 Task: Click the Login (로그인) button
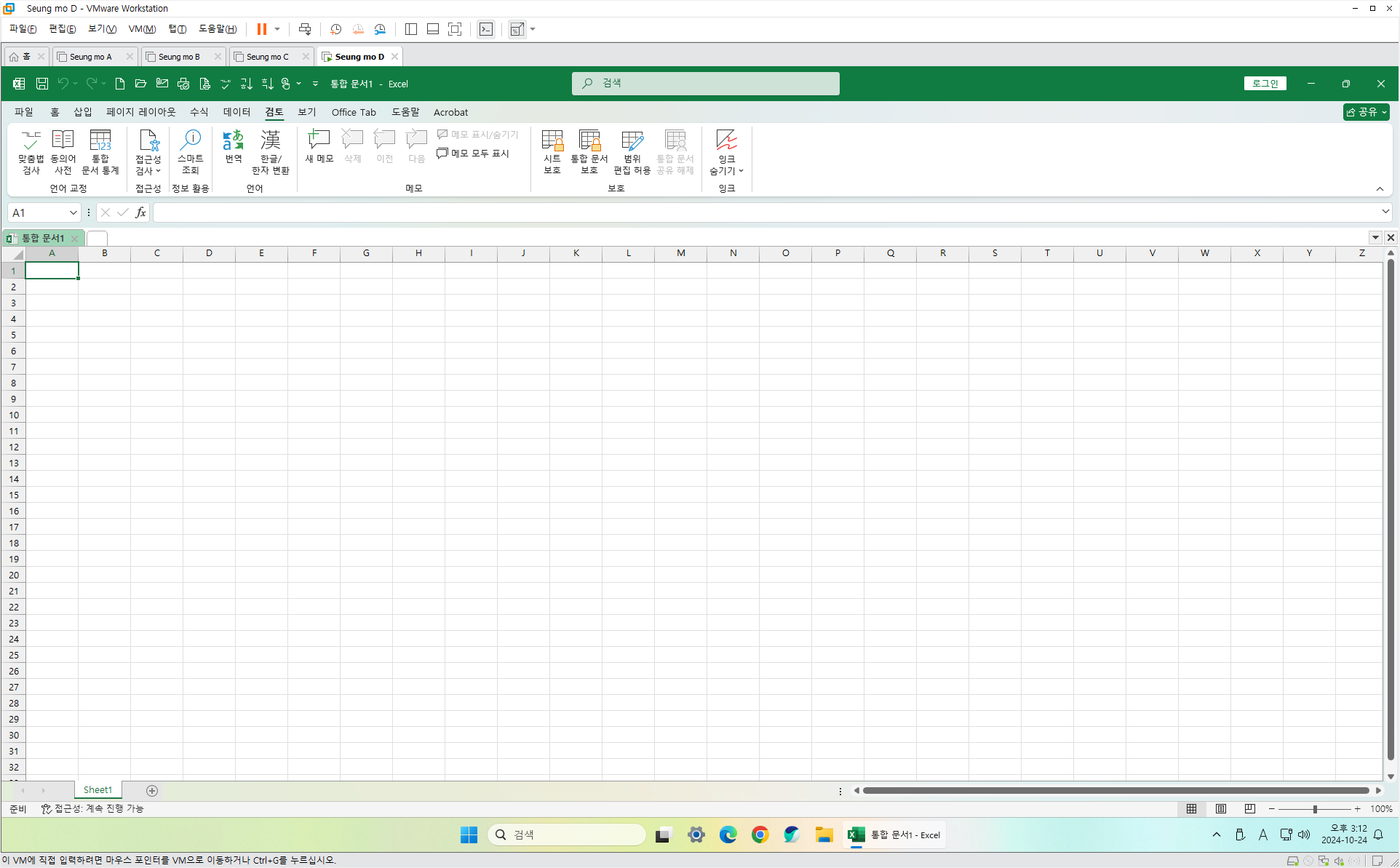pos(1265,84)
